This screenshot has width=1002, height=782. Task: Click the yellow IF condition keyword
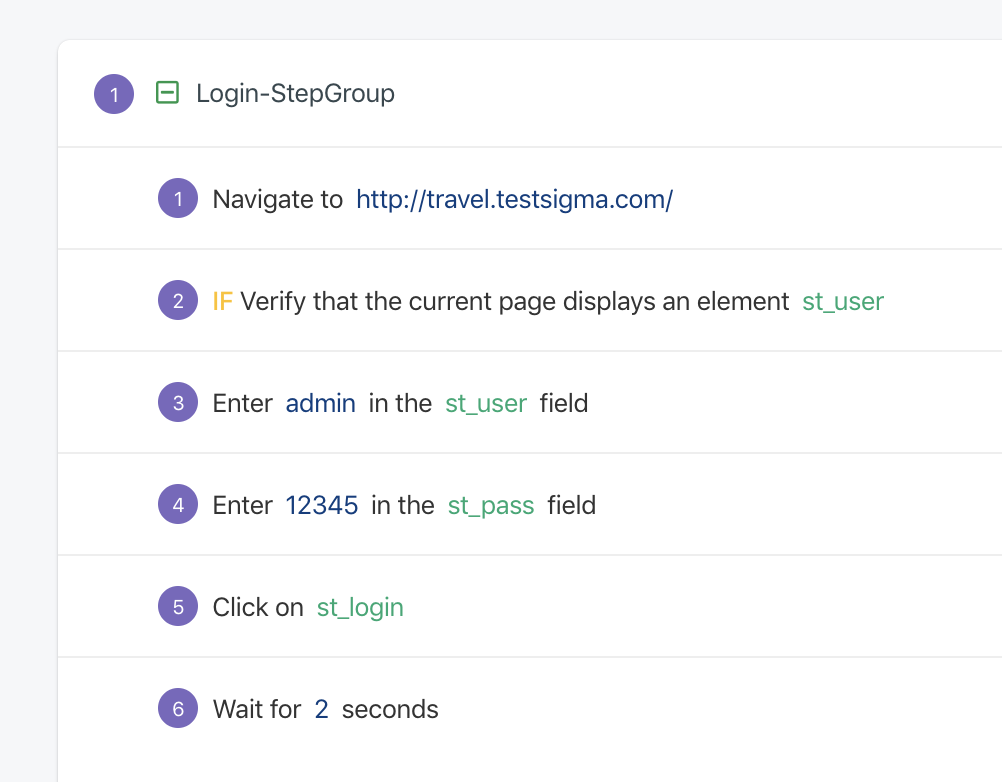[222, 301]
